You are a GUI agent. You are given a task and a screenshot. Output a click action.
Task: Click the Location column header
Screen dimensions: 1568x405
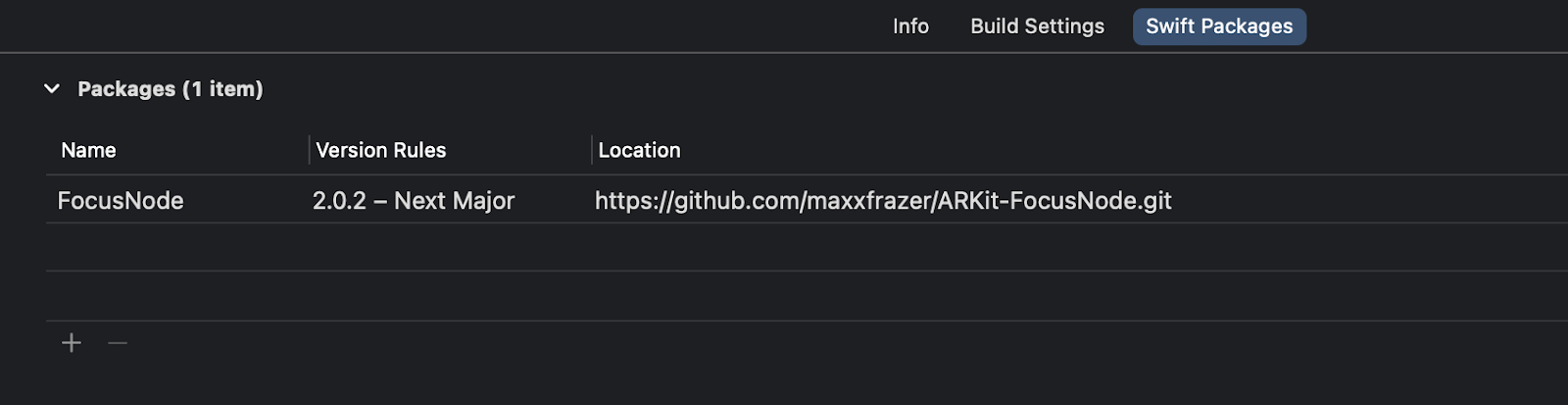pyautogui.click(x=639, y=150)
